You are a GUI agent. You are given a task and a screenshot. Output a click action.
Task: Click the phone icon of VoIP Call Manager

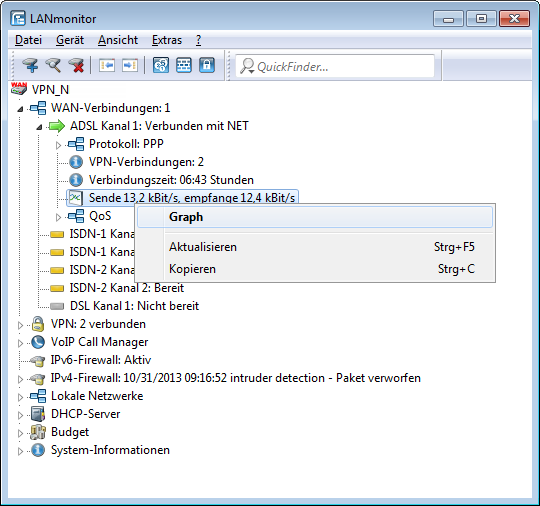click(38, 342)
